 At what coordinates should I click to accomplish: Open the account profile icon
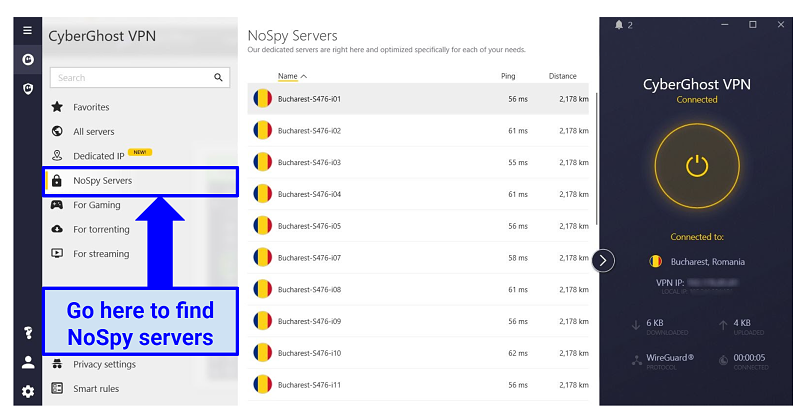point(28,362)
